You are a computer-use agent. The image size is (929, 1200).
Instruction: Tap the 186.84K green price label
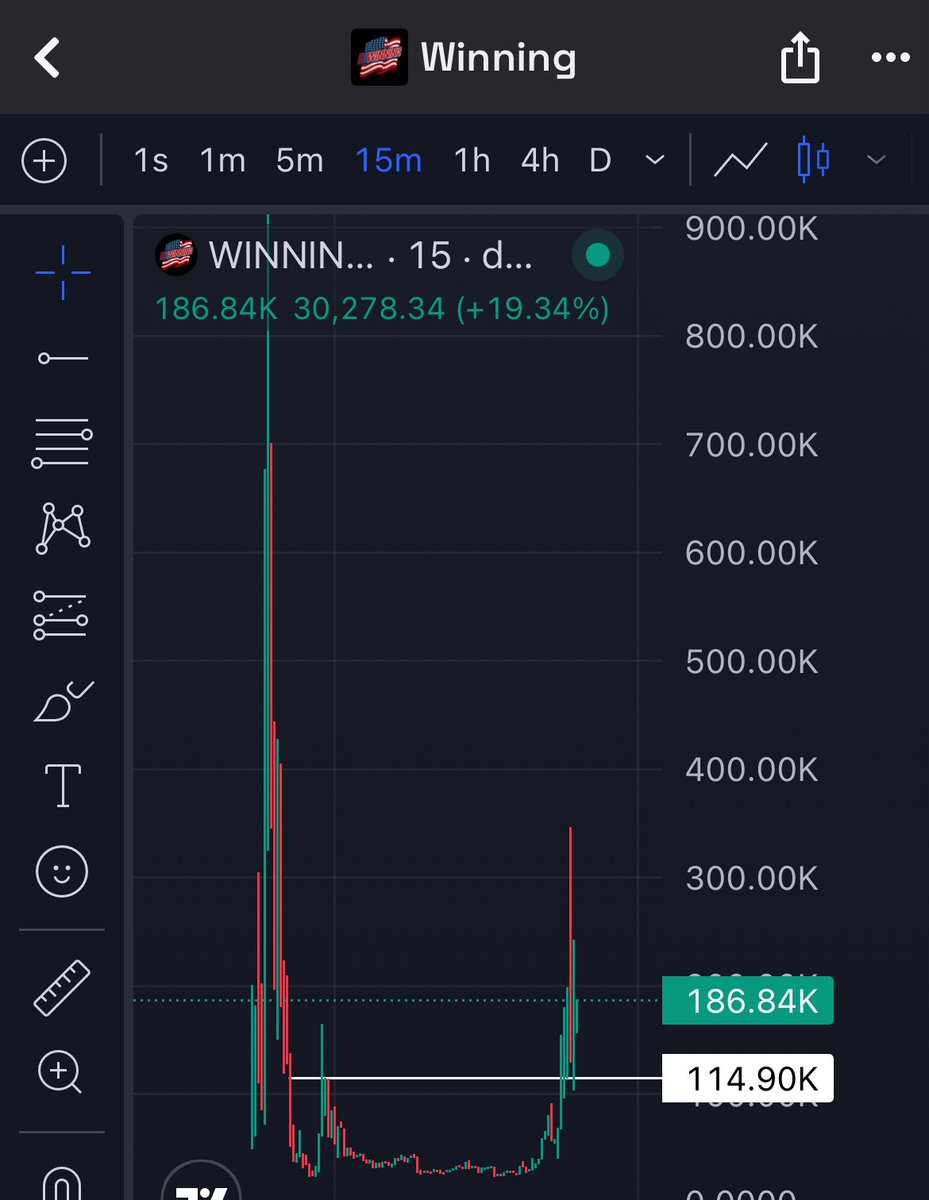pos(747,1000)
